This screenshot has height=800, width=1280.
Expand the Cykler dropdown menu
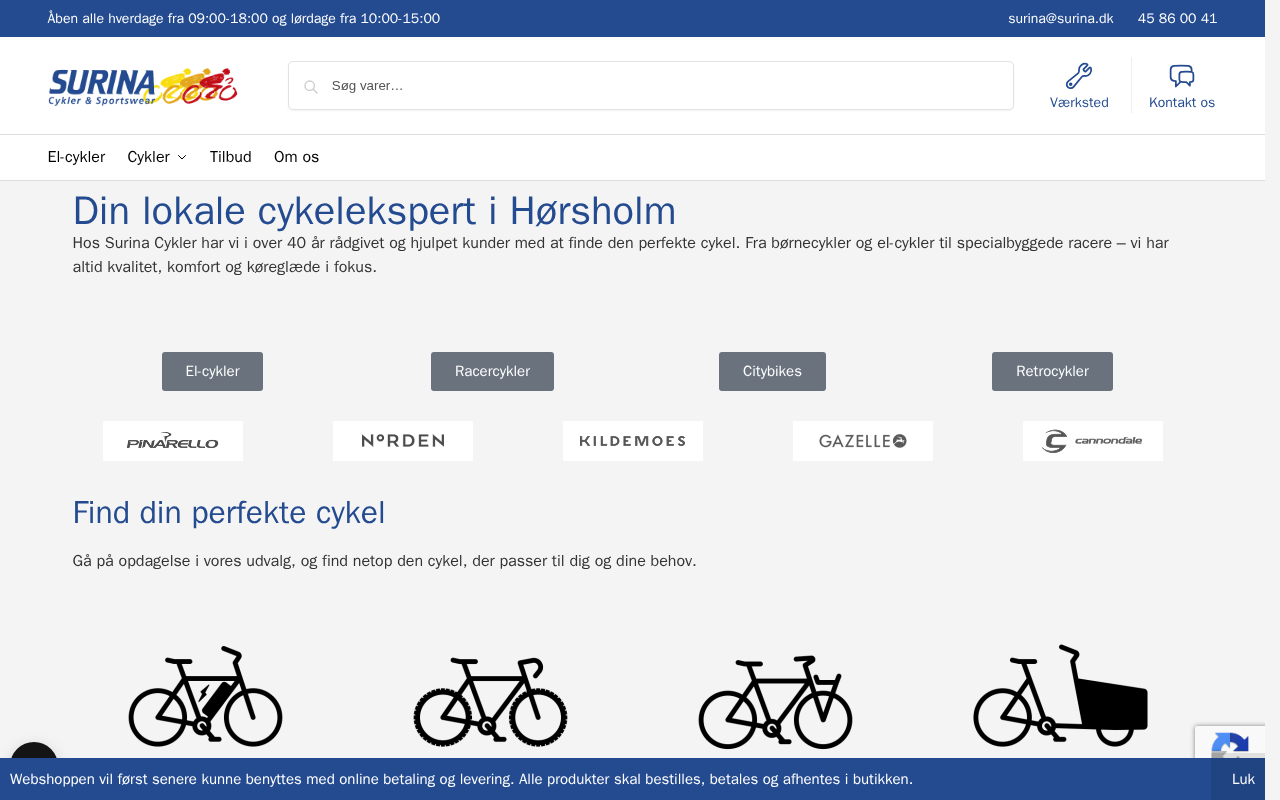[157, 157]
